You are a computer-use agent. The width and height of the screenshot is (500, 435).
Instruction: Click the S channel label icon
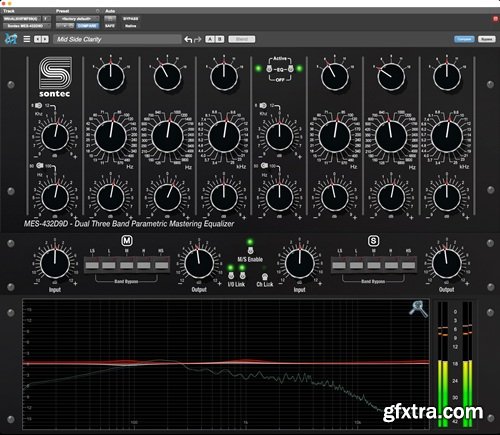[x=373, y=240]
